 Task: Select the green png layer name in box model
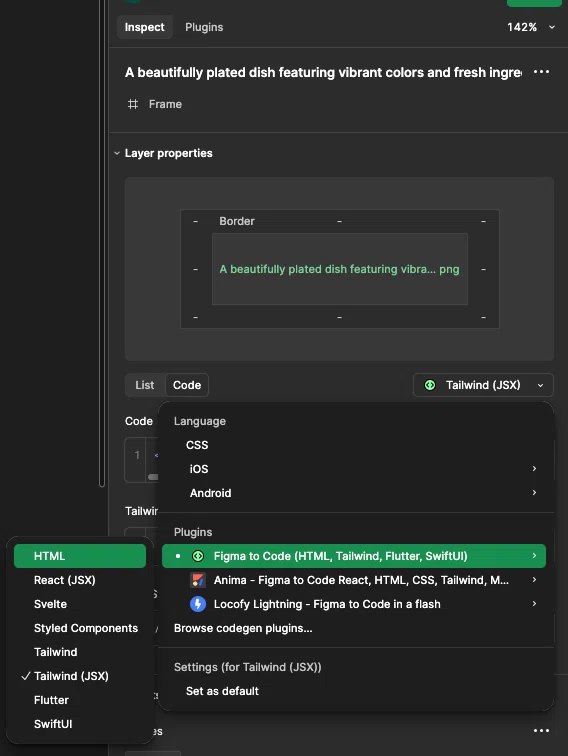[x=339, y=269]
